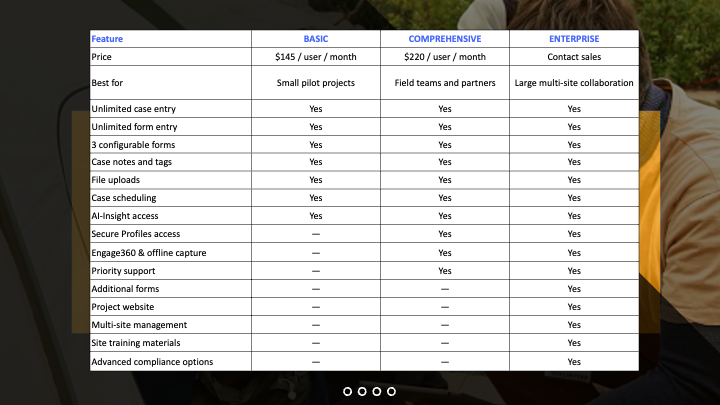The image size is (720, 405).
Task: Select the $145 / user / month price
Action: tap(316, 57)
